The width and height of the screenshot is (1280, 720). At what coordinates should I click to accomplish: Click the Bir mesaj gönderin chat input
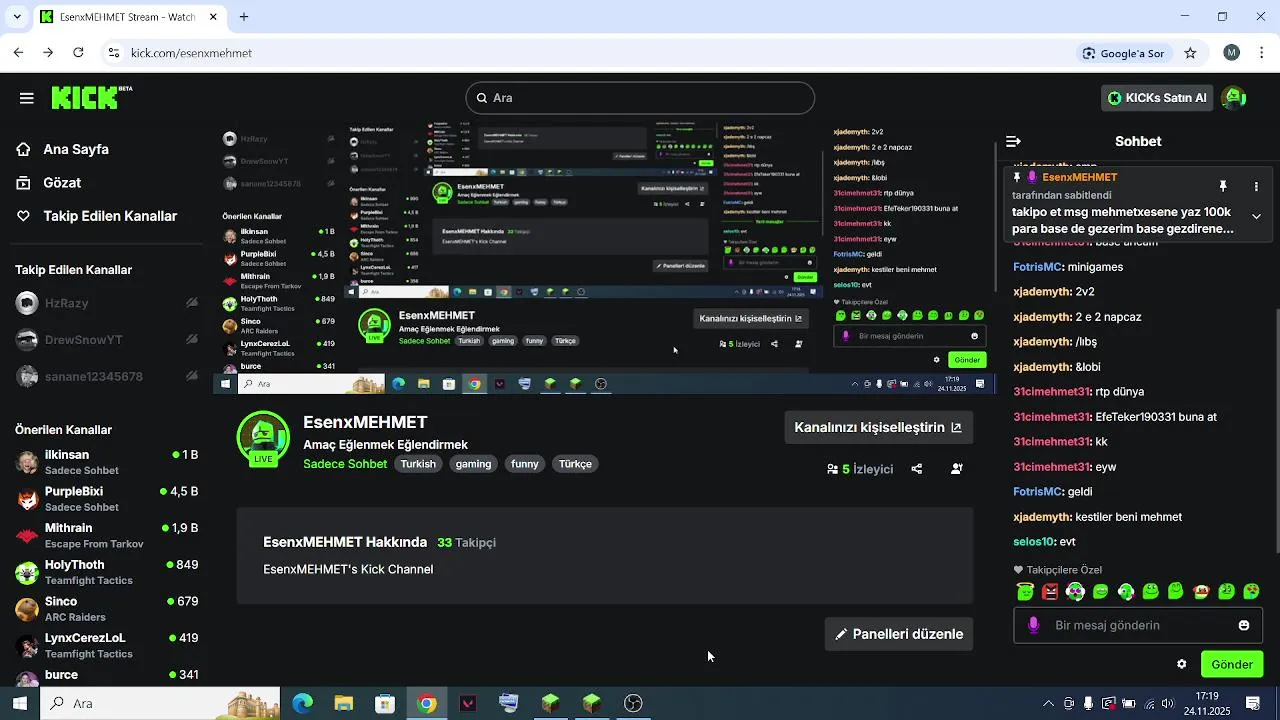point(1138,625)
